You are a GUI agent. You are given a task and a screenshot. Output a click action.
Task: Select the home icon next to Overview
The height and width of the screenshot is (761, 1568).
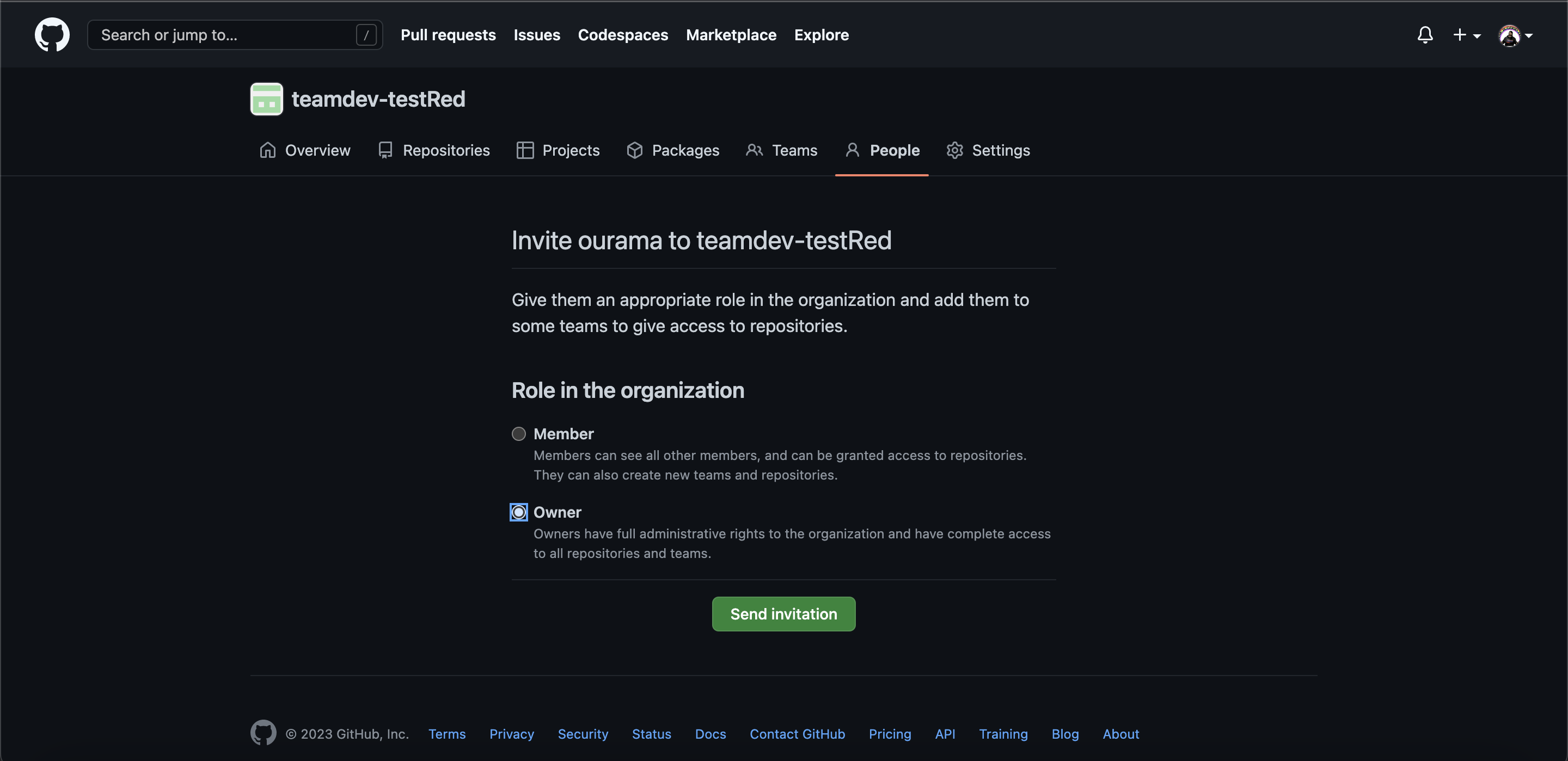click(x=267, y=150)
